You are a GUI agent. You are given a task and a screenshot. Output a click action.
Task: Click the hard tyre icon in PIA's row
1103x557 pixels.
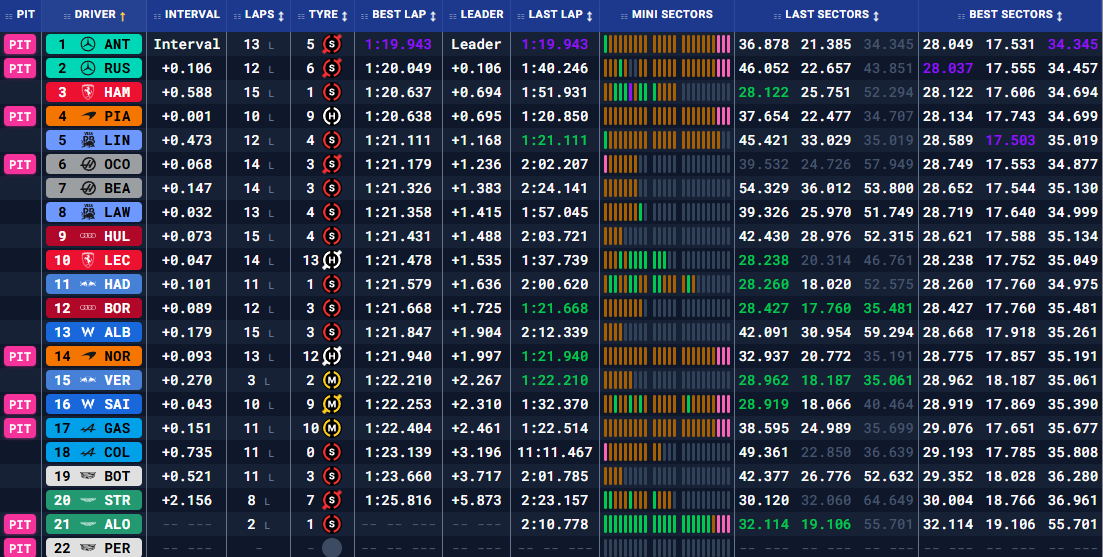pos(332,116)
